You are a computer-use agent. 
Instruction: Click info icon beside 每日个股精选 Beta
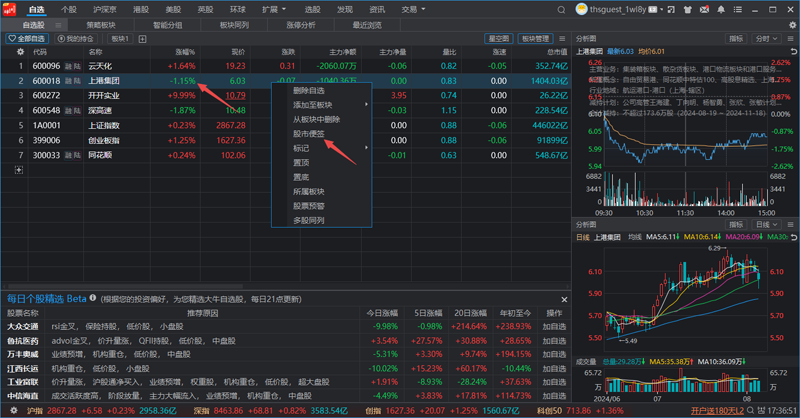point(93,298)
